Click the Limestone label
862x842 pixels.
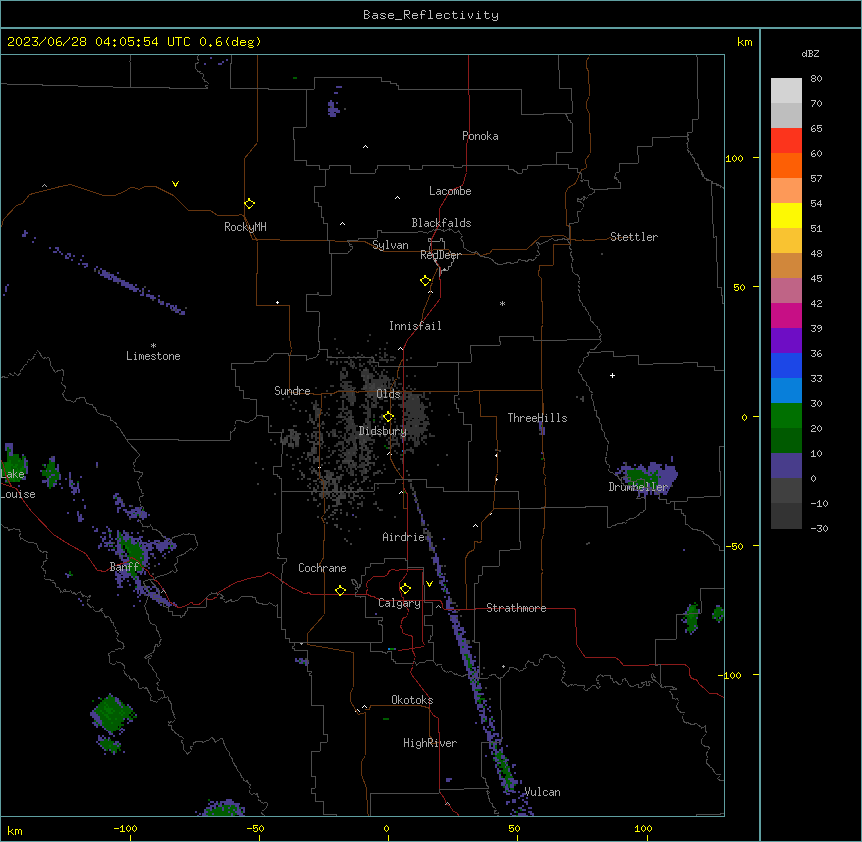[x=153, y=356]
